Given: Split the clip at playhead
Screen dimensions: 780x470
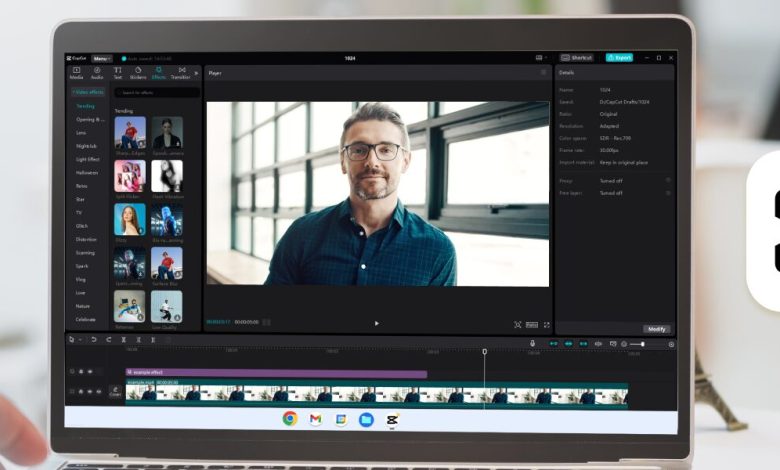Looking at the screenshot, I should point(123,340).
